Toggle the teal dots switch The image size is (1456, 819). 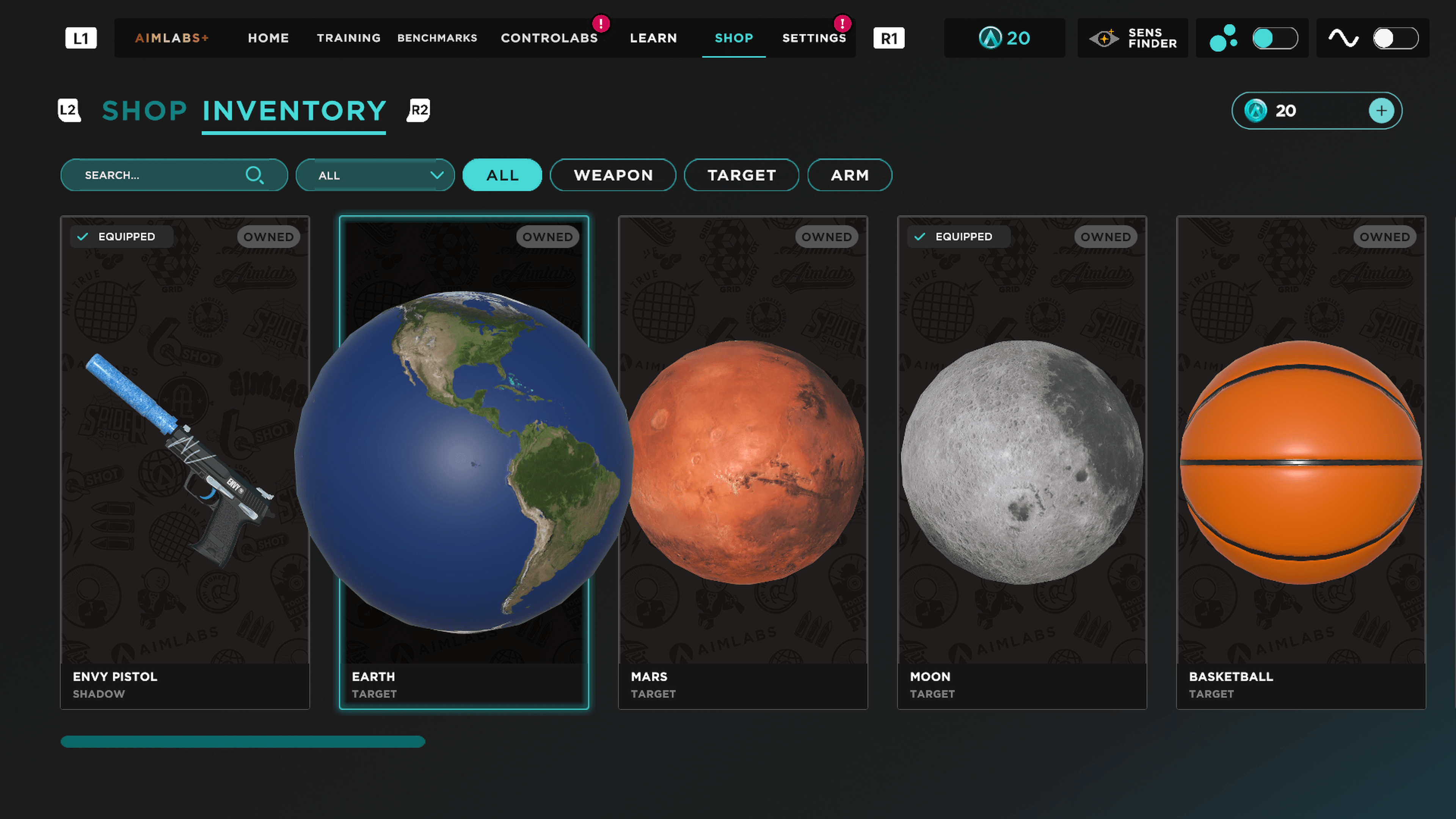(x=1274, y=38)
